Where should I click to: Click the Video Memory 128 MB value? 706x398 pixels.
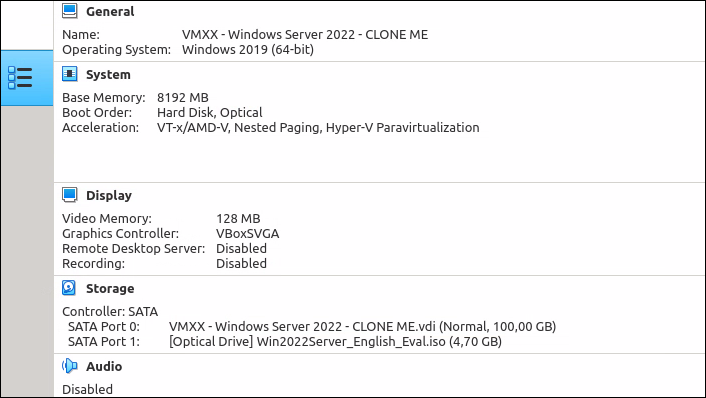coord(238,219)
